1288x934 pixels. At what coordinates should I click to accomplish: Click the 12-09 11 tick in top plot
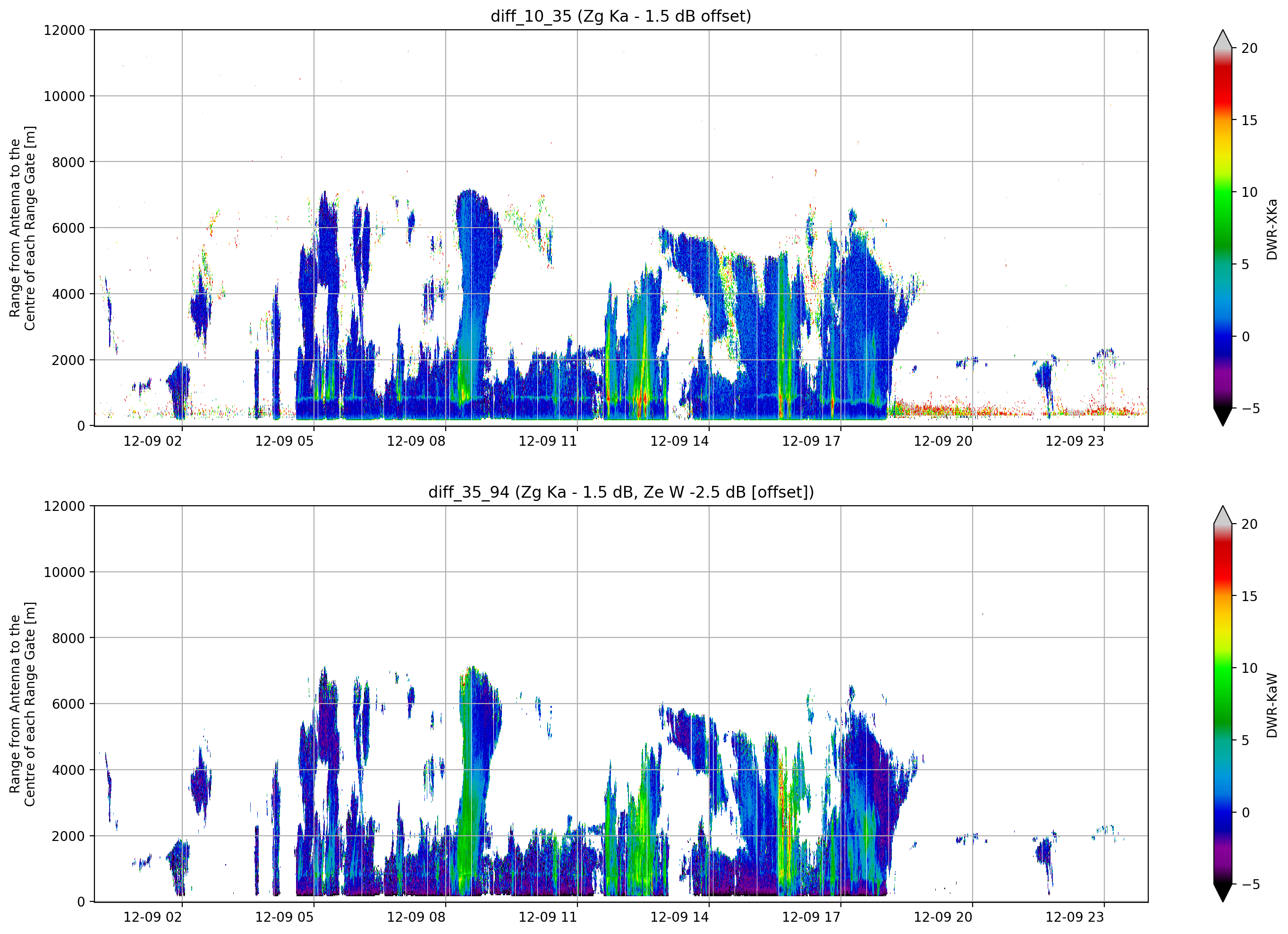coord(548,442)
